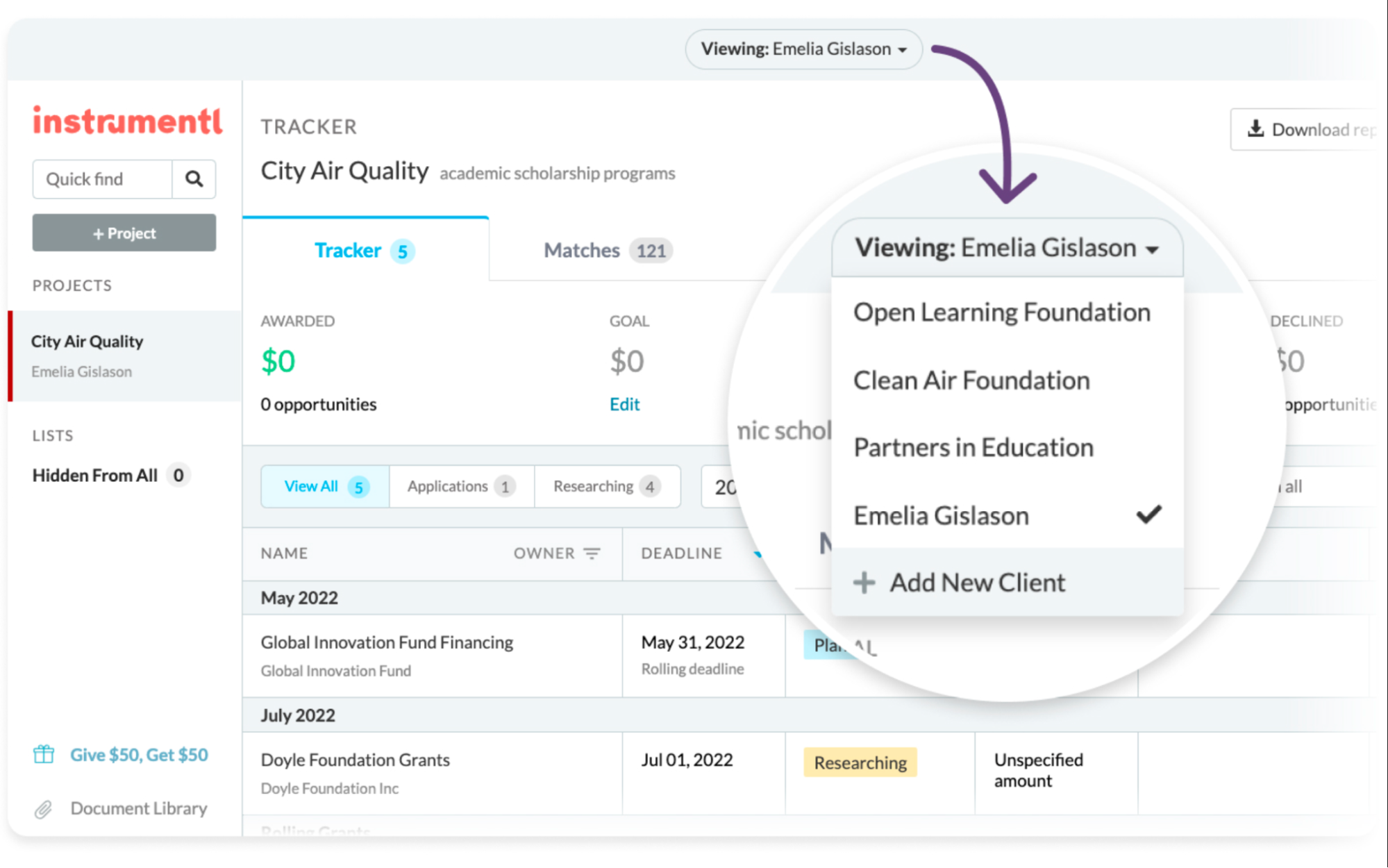This screenshot has width=1388, height=868.
Task: Click the checkmark next to Emelia Gislason
Action: click(1148, 515)
